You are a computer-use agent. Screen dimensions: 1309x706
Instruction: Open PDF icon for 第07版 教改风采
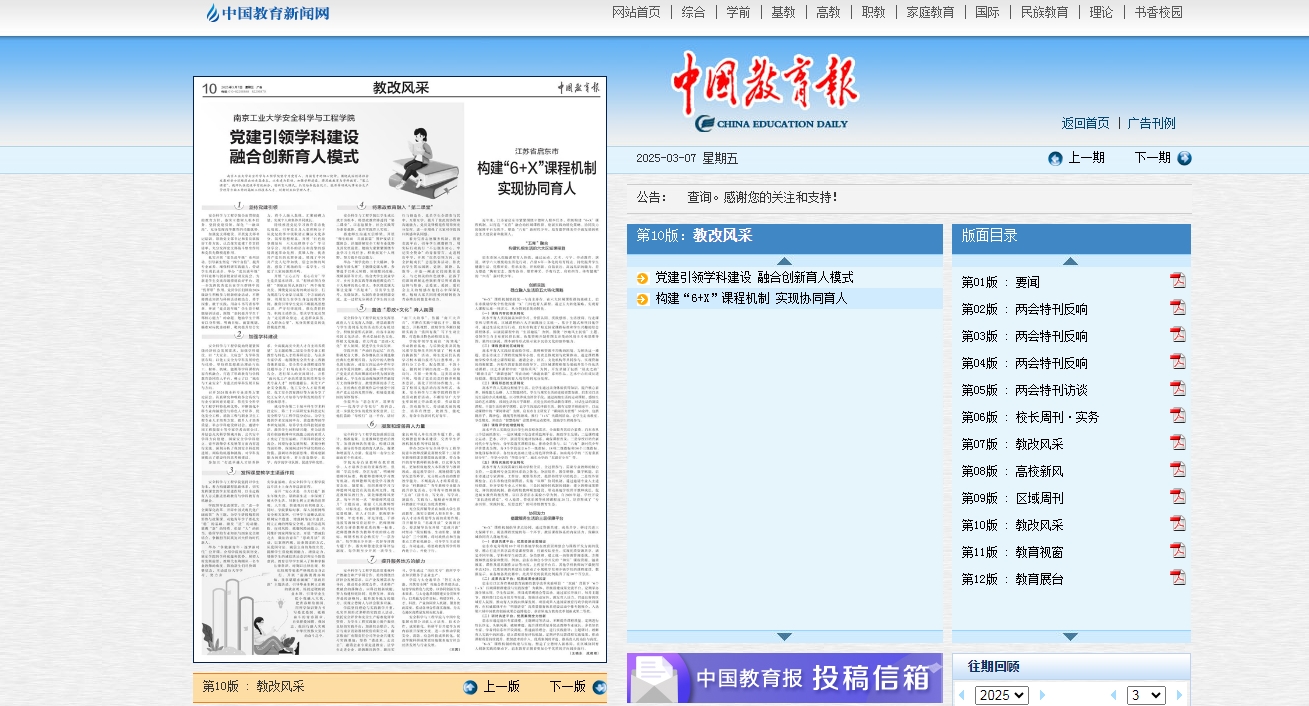tap(1178, 443)
